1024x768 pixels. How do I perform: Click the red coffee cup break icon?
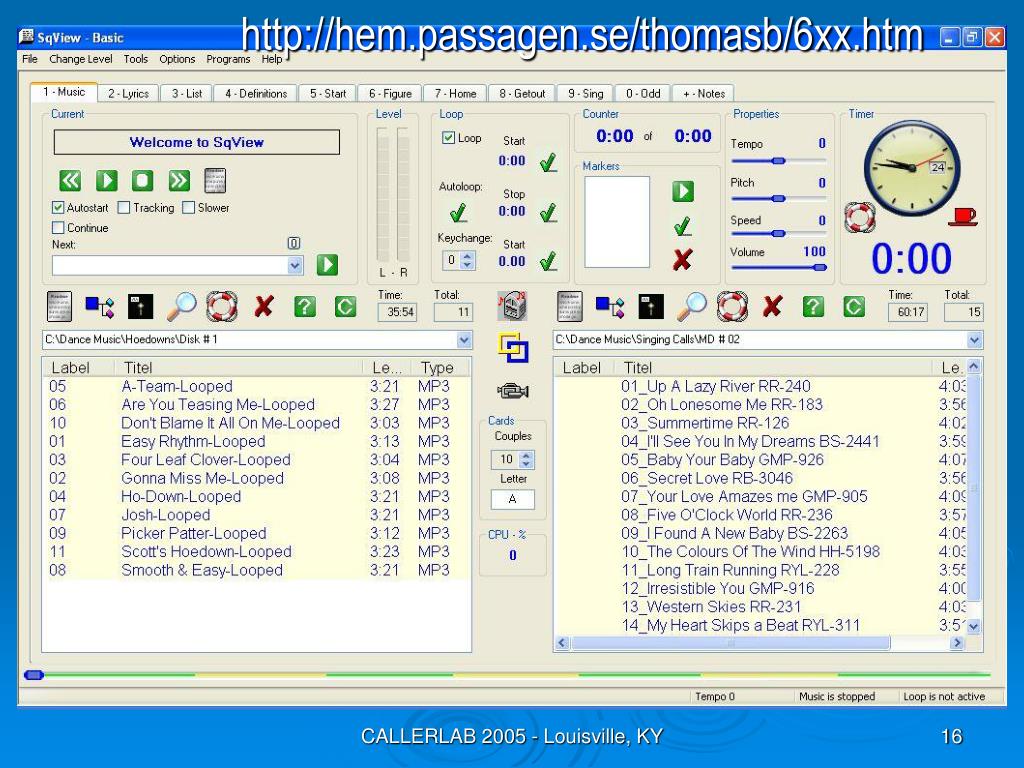coord(963,216)
